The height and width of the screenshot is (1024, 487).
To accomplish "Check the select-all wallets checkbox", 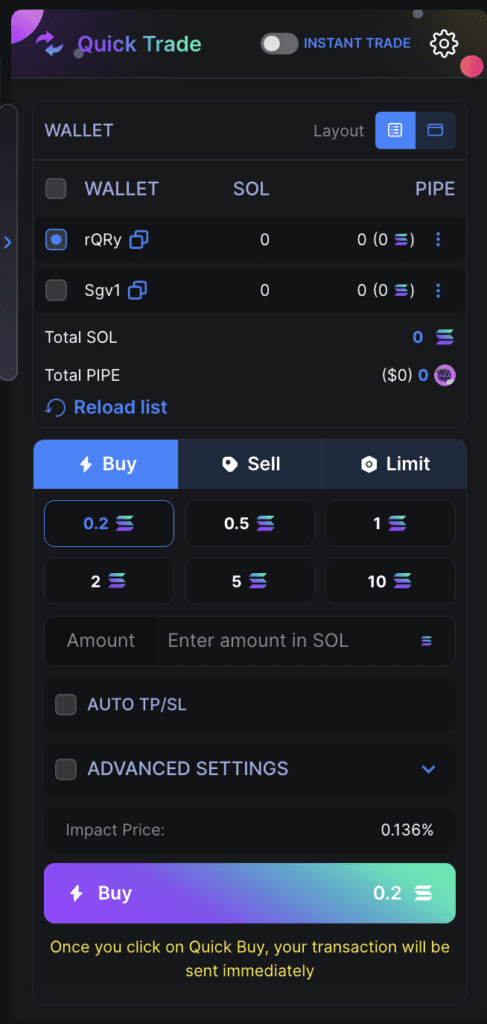I will point(55,189).
